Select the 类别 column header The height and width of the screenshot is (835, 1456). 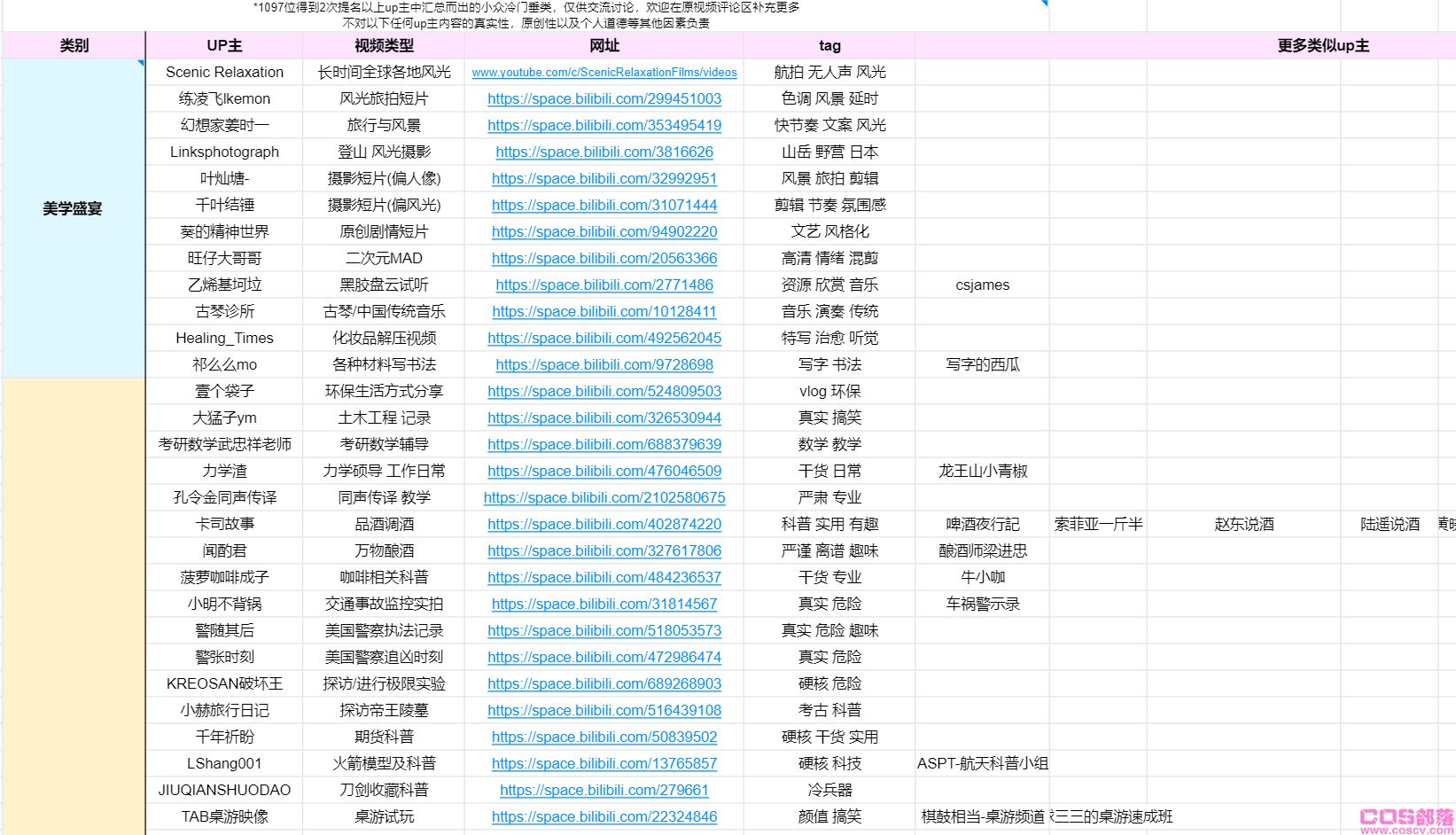(74, 46)
